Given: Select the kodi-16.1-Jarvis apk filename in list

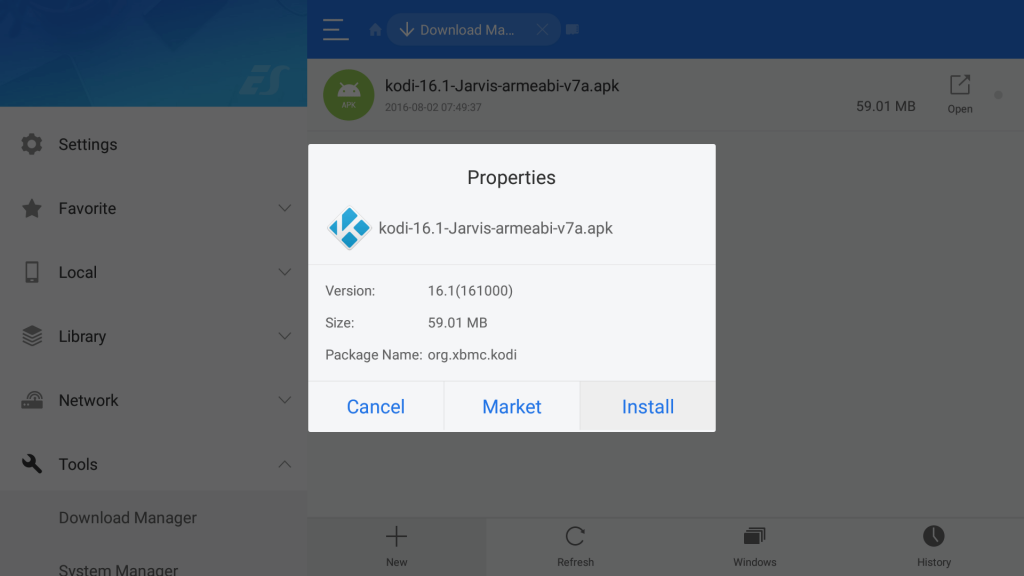Looking at the screenshot, I should pos(502,86).
